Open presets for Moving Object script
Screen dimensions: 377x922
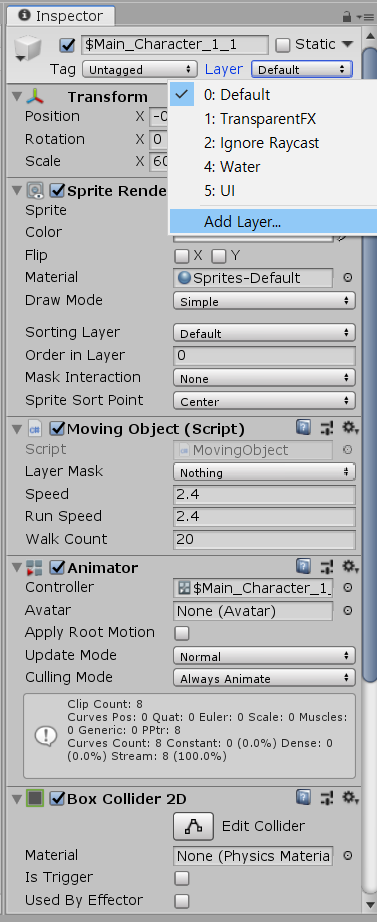pyautogui.click(x=327, y=428)
